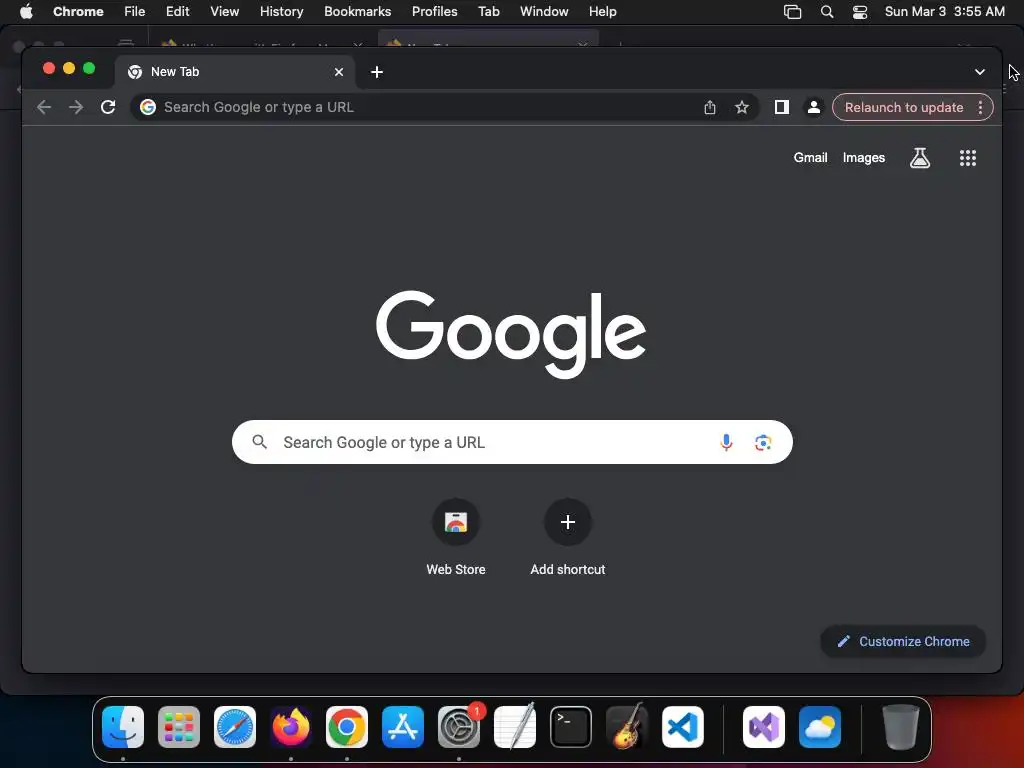Go back with the browser back arrow
The image size is (1024, 768).
click(44, 107)
